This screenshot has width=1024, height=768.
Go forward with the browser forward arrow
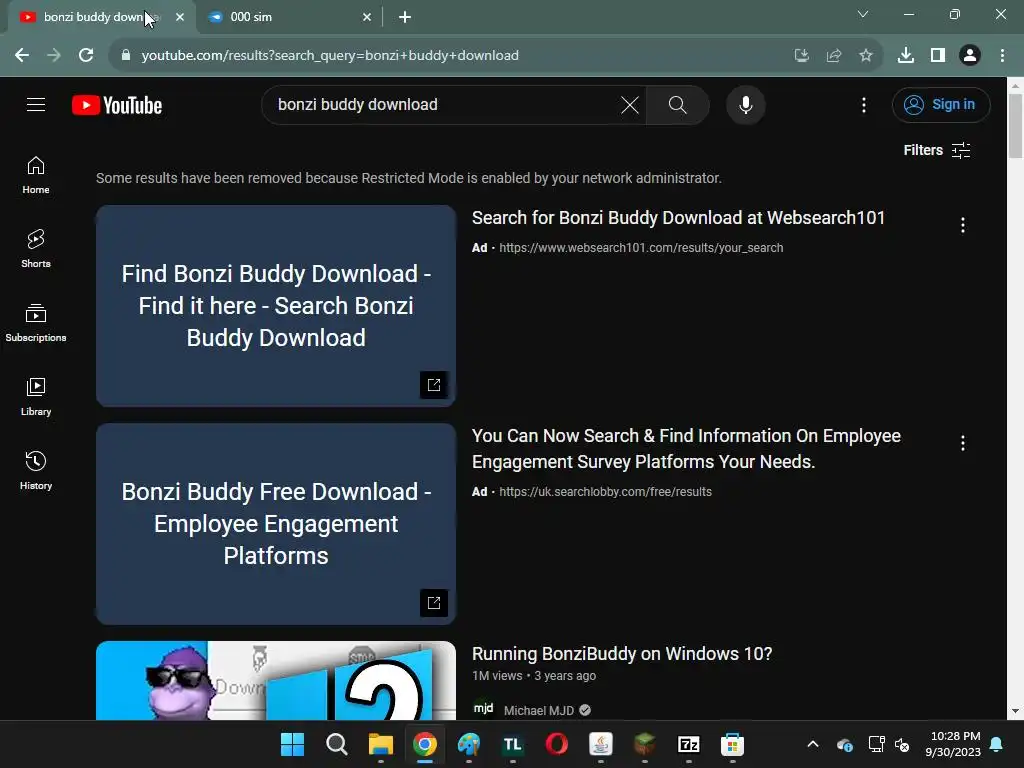54,56
